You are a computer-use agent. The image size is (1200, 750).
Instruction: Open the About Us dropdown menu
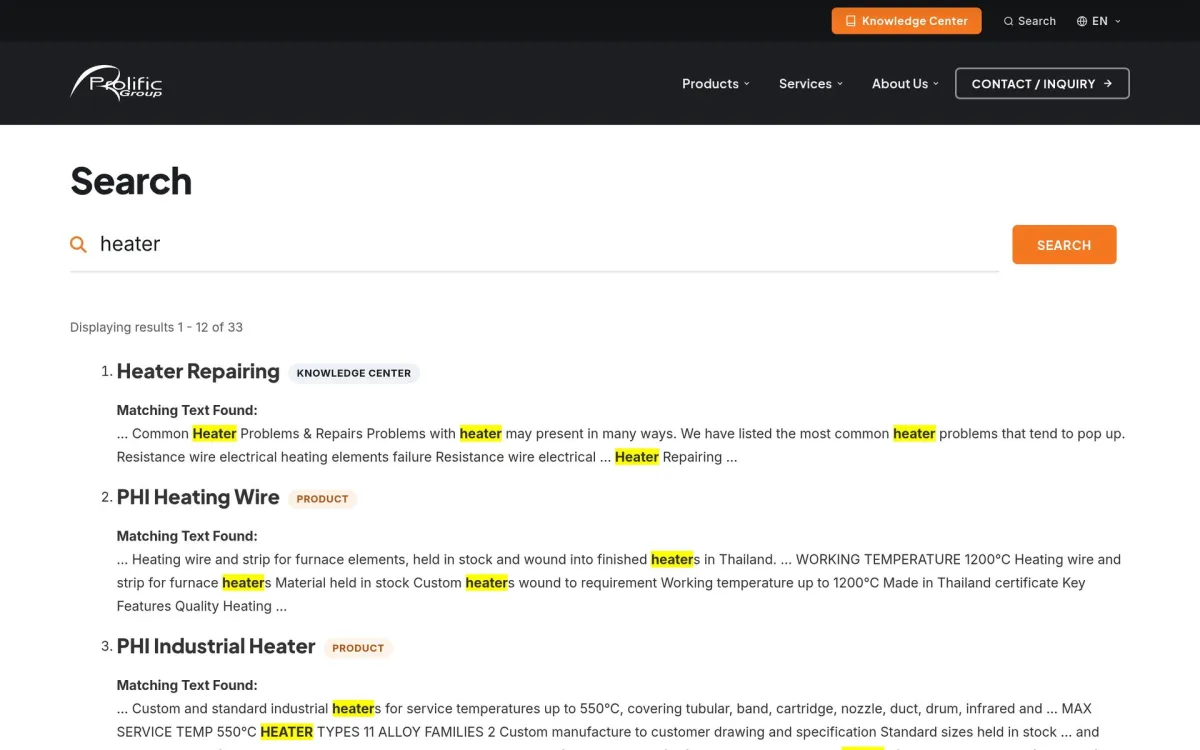(905, 84)
